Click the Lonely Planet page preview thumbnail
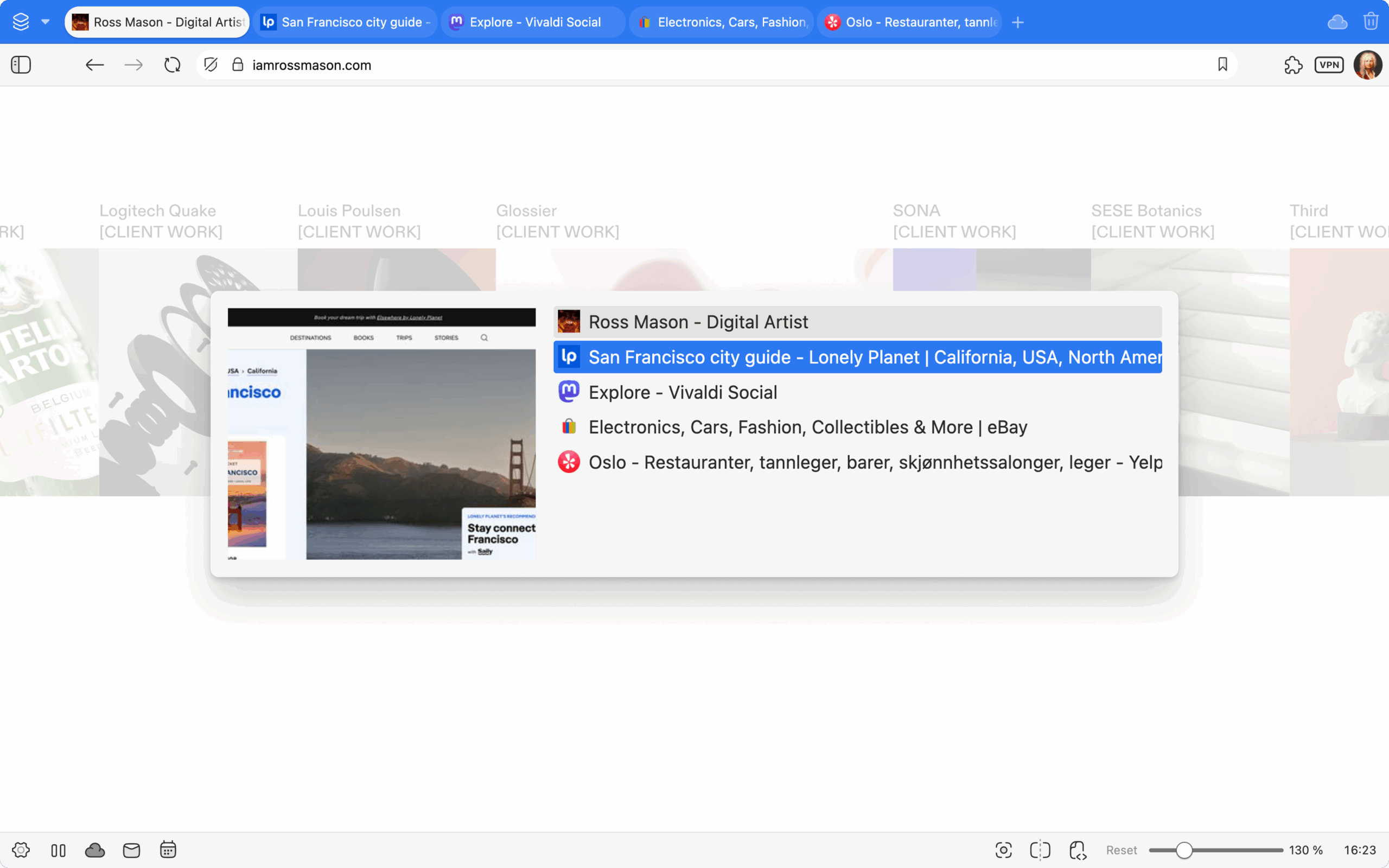 click(381, 434)
